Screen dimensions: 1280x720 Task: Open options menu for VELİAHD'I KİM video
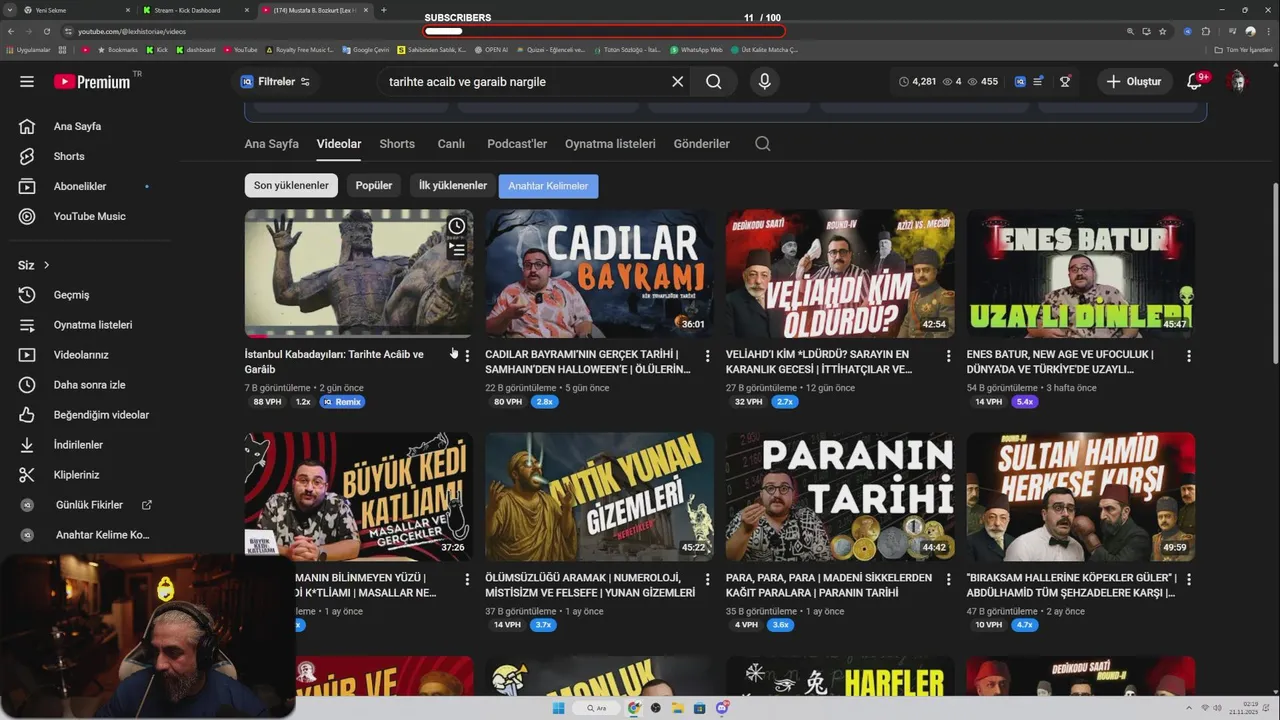[948, 356]
